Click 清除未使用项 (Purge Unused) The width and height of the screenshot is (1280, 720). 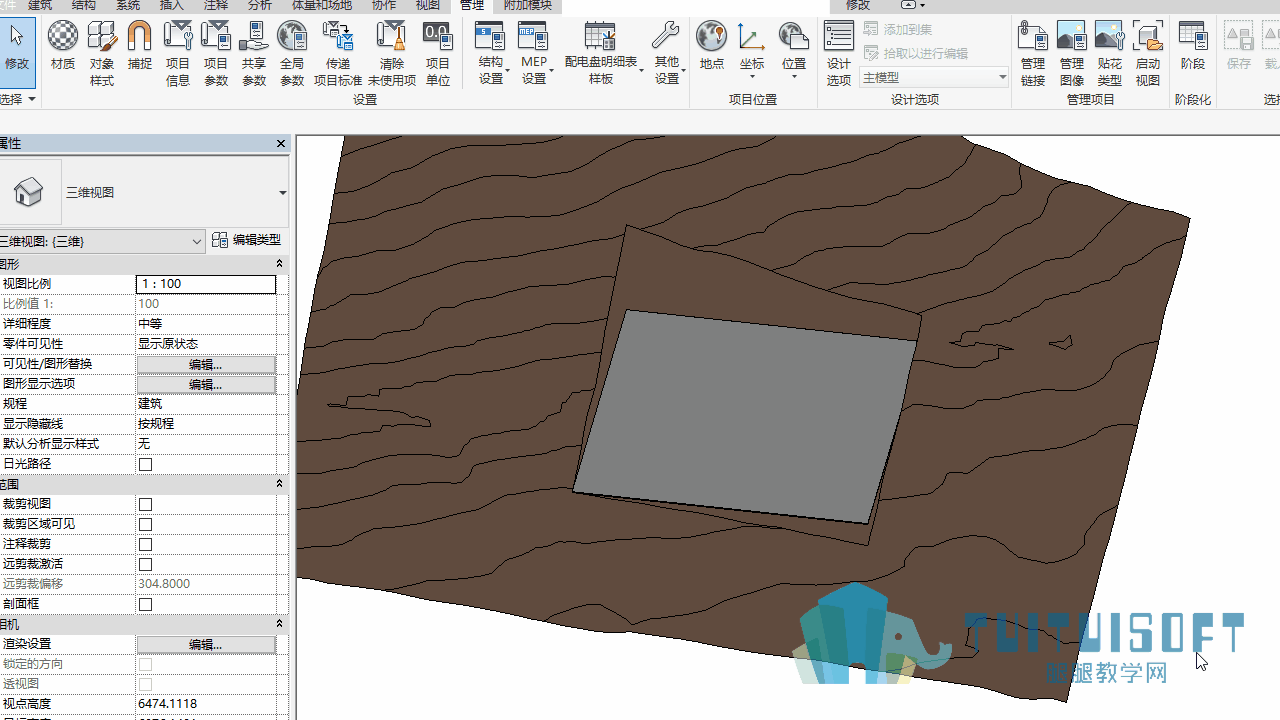click(392, 54)
